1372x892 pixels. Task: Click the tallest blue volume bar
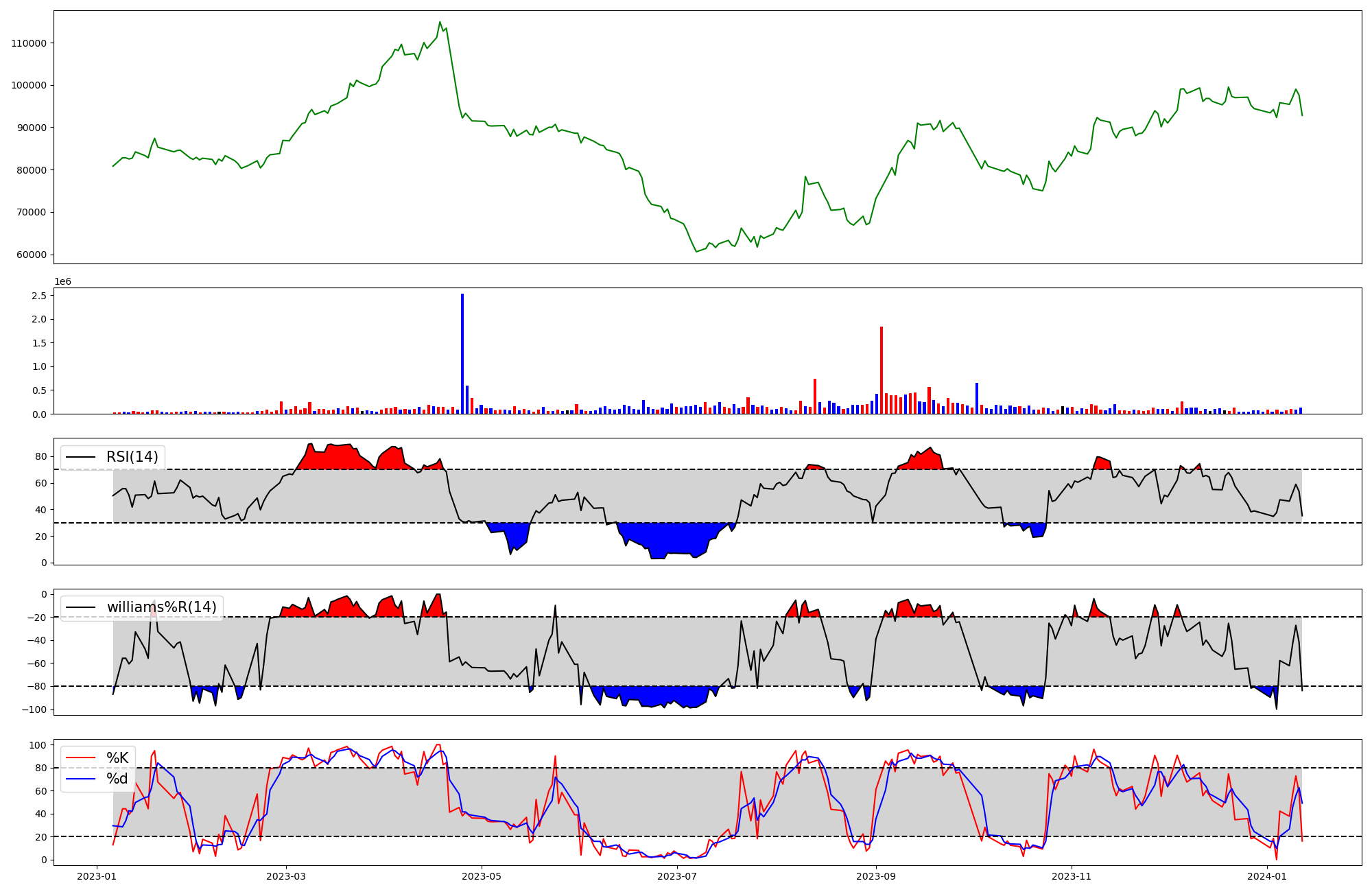point(462,353)
